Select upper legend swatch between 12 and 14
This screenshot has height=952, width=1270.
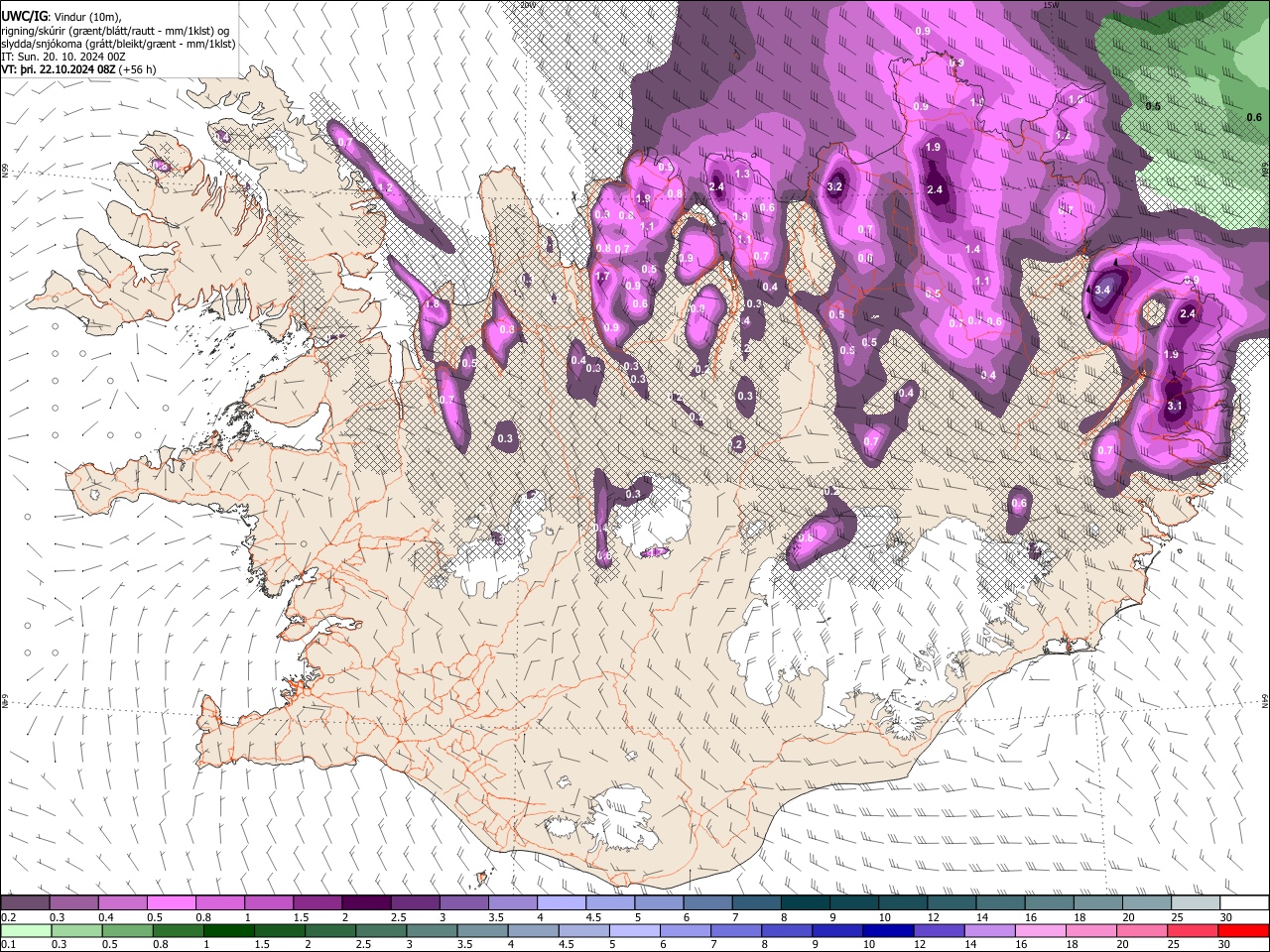951,903
